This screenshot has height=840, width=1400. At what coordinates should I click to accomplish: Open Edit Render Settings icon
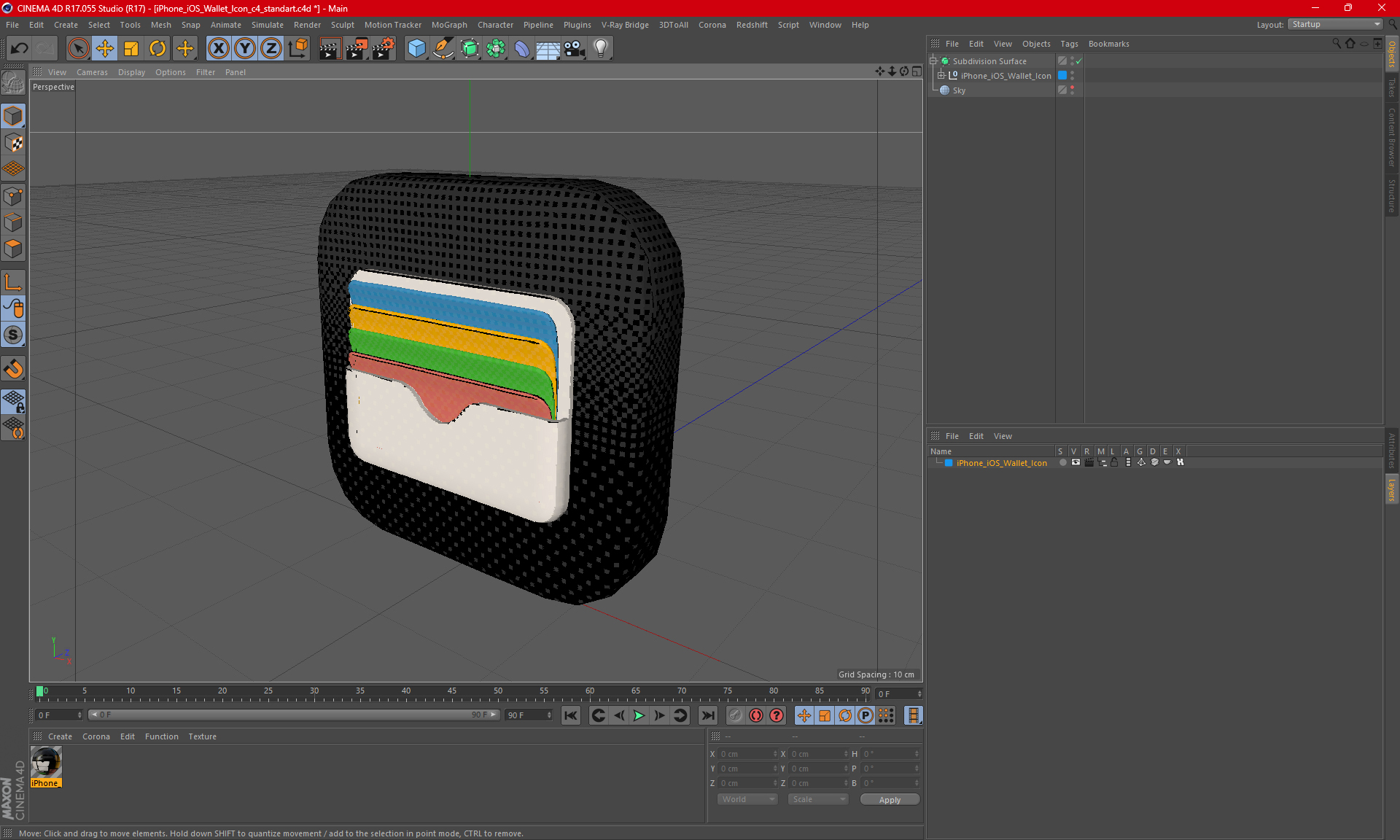coord(383,49)
